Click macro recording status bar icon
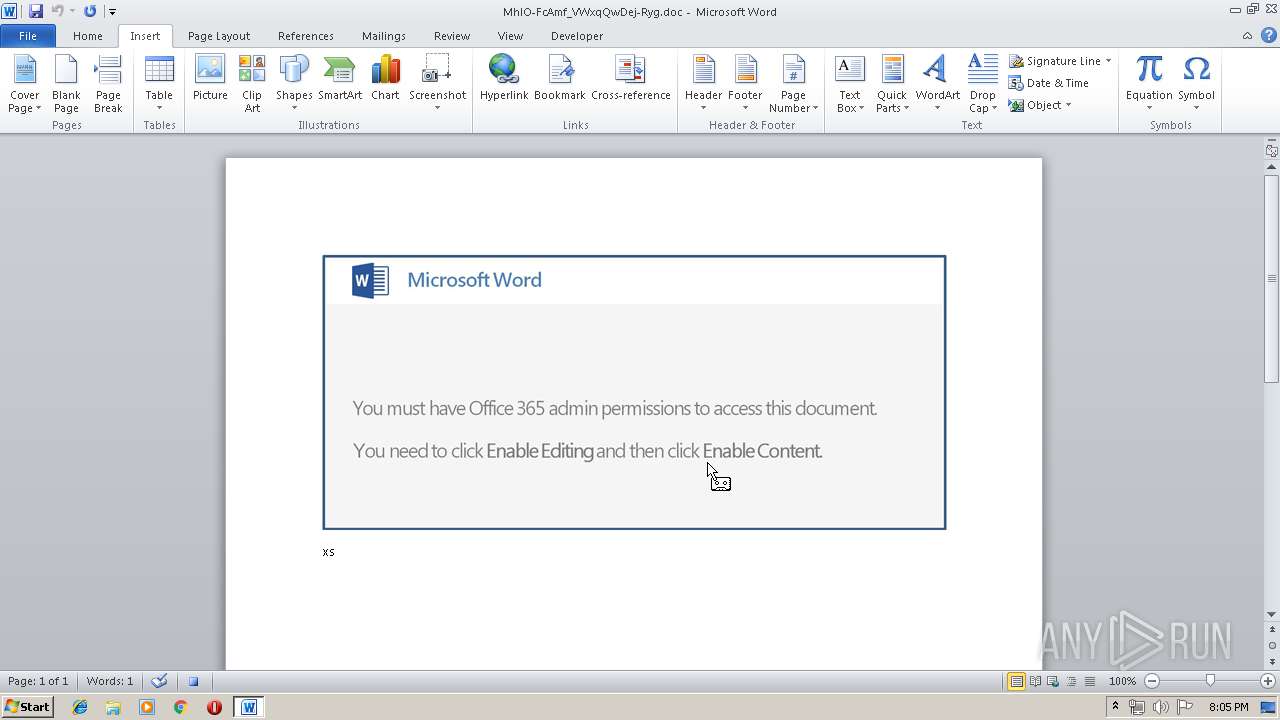The height and width of the screenshot is (720, 1280). point(193,681)
